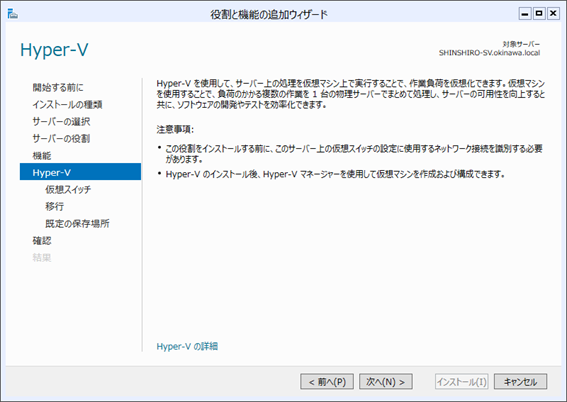
Task: Open the 仮想スイッチ sub-step
Action: [68, 189]
